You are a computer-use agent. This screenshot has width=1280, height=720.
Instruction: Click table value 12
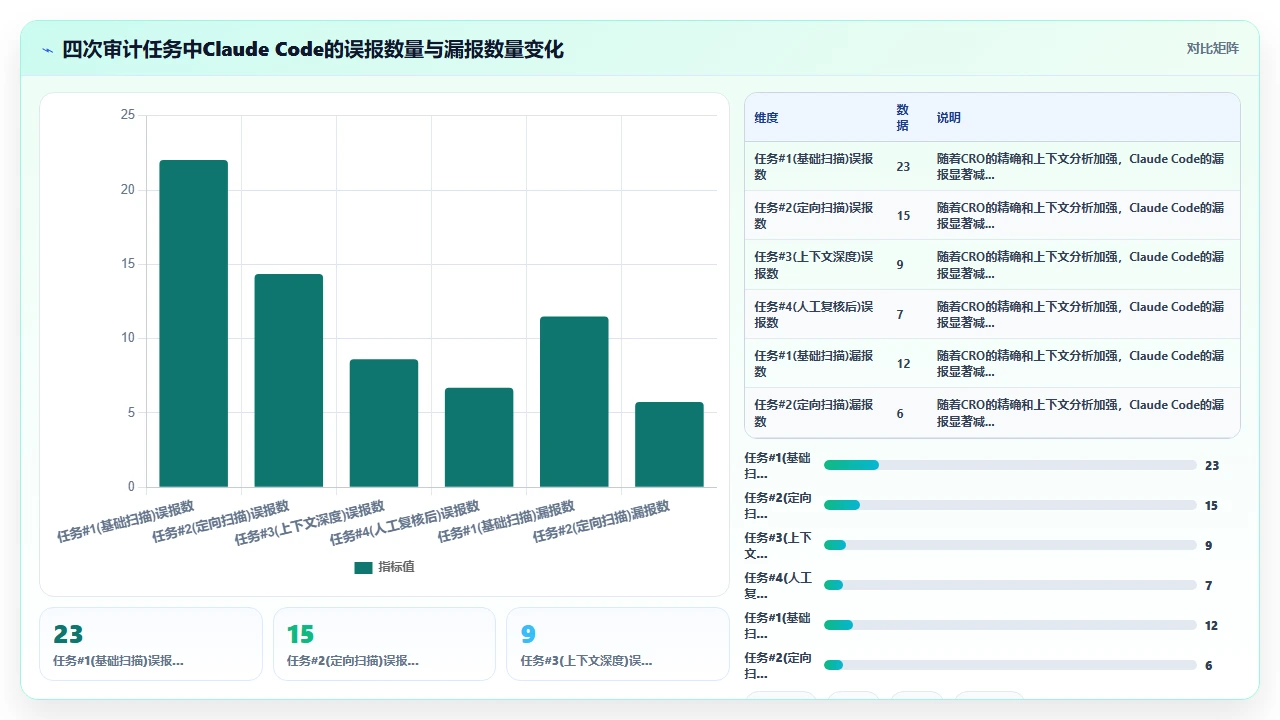(903, 364)
